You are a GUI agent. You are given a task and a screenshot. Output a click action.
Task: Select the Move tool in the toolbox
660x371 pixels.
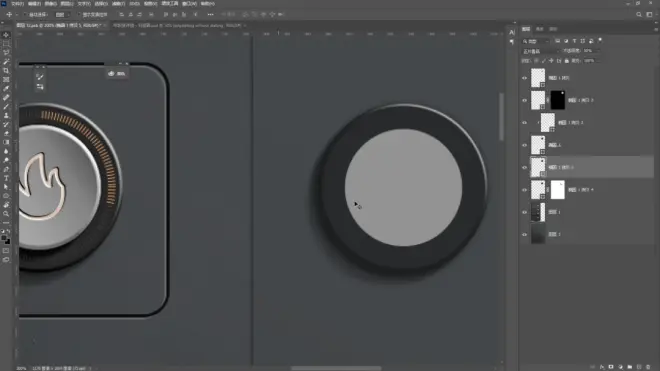pos(6,35)
